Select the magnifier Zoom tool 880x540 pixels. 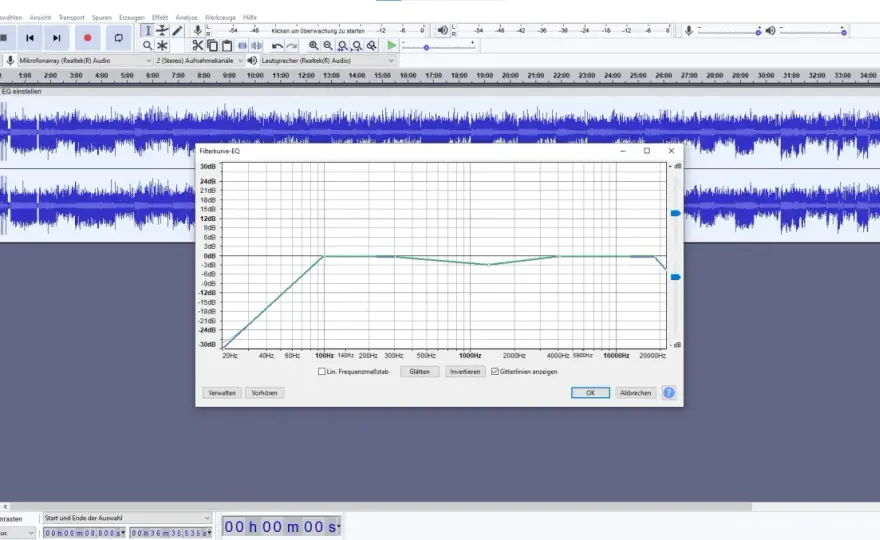click(147, 45)
